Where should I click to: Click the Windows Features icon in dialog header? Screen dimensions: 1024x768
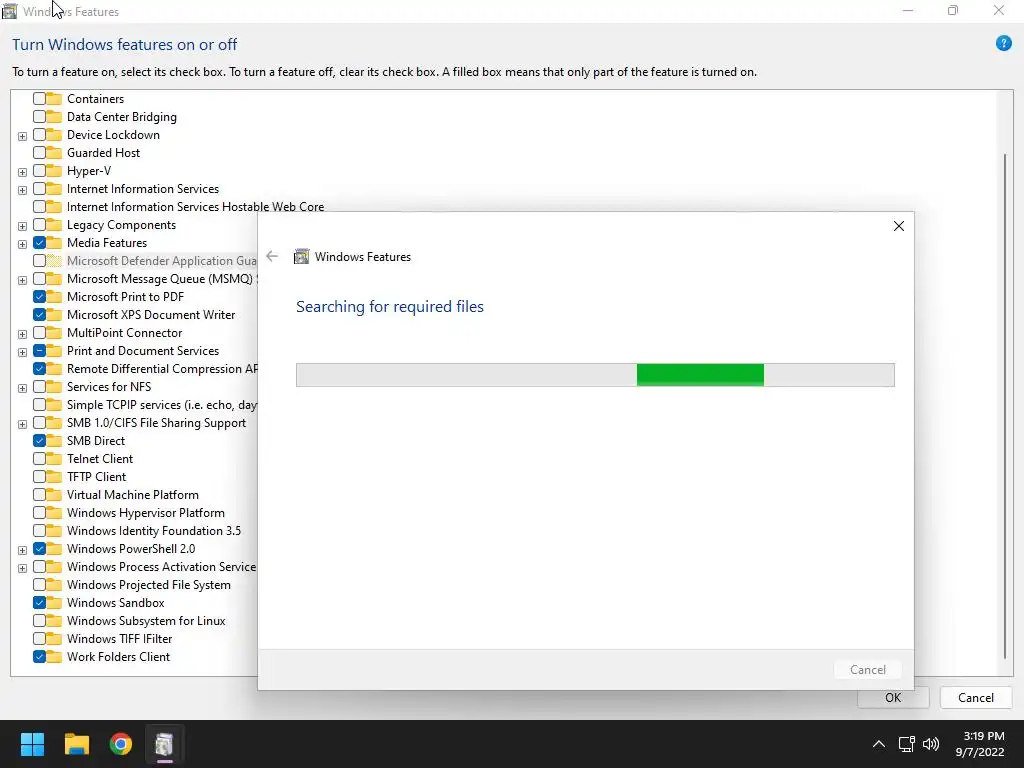(301, 257)
